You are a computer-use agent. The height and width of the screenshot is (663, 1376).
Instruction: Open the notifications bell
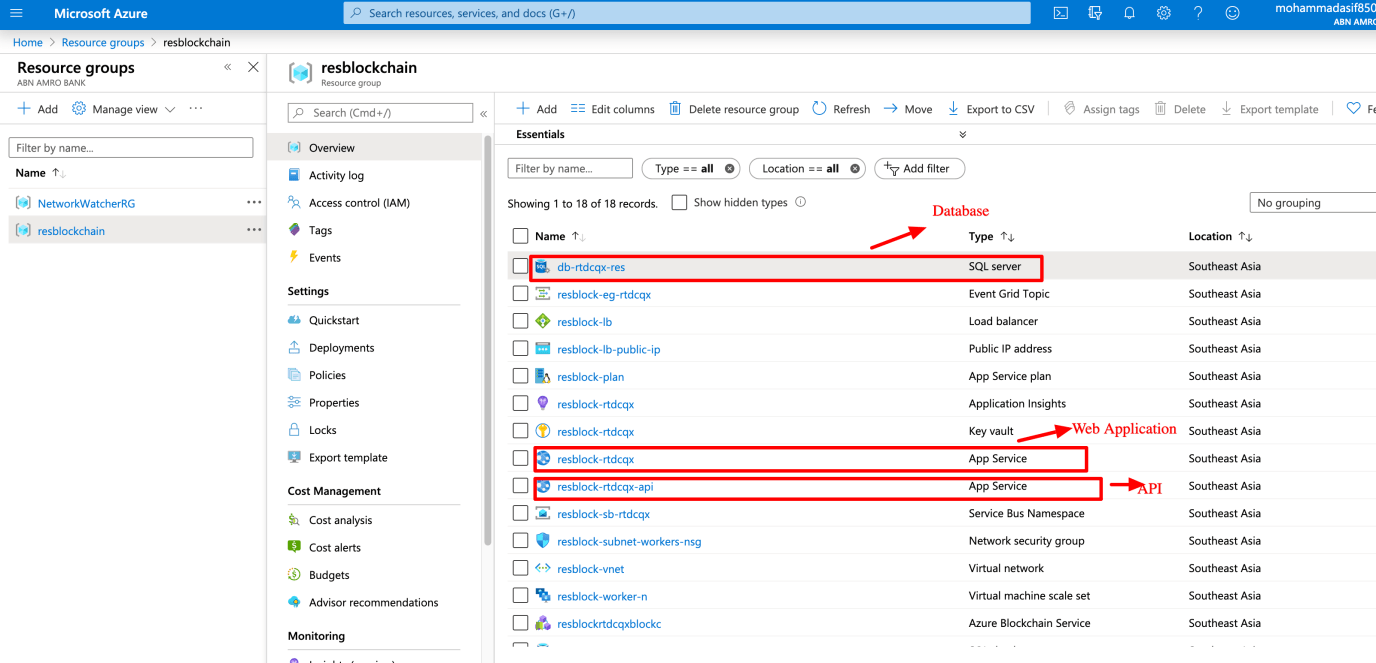click(1129, 13)
